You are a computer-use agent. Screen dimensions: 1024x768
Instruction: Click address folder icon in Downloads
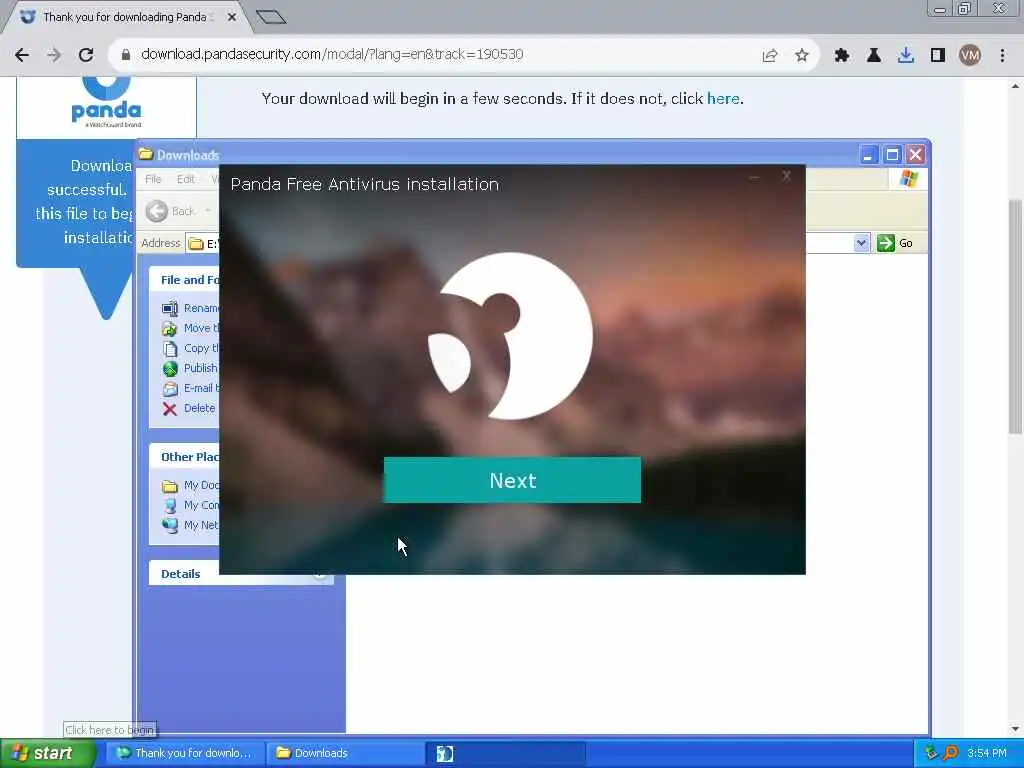click(x=196, y=244)
